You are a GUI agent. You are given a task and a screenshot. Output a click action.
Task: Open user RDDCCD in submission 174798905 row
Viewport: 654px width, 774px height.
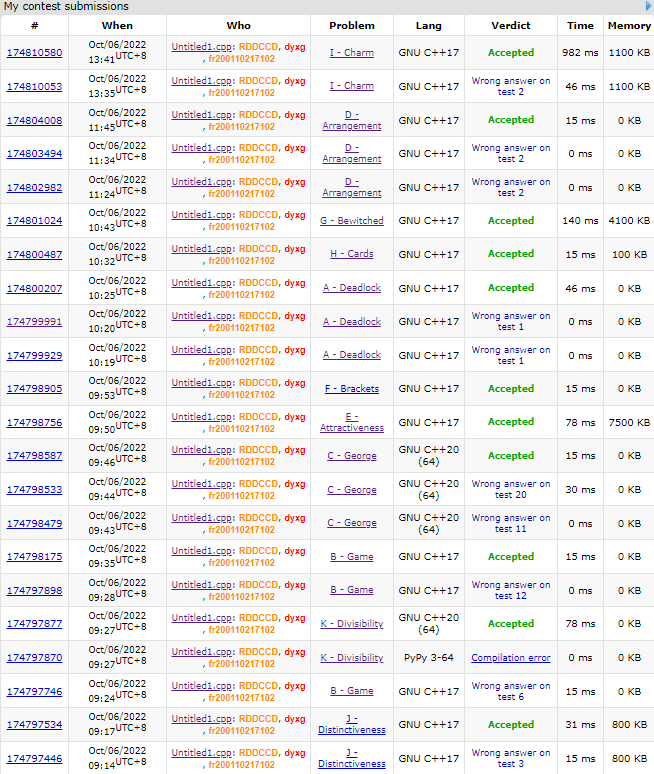click(x=258, y=383)
